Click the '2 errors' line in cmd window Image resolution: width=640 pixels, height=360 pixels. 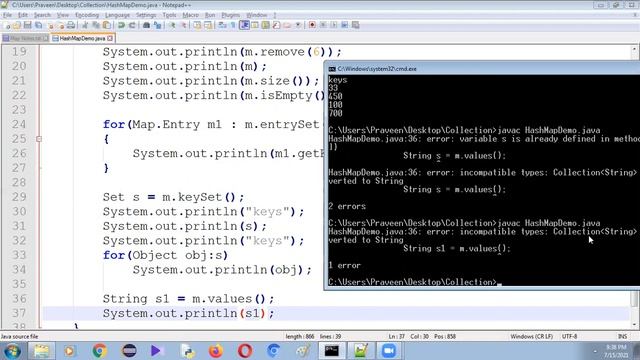coord(347,206)
